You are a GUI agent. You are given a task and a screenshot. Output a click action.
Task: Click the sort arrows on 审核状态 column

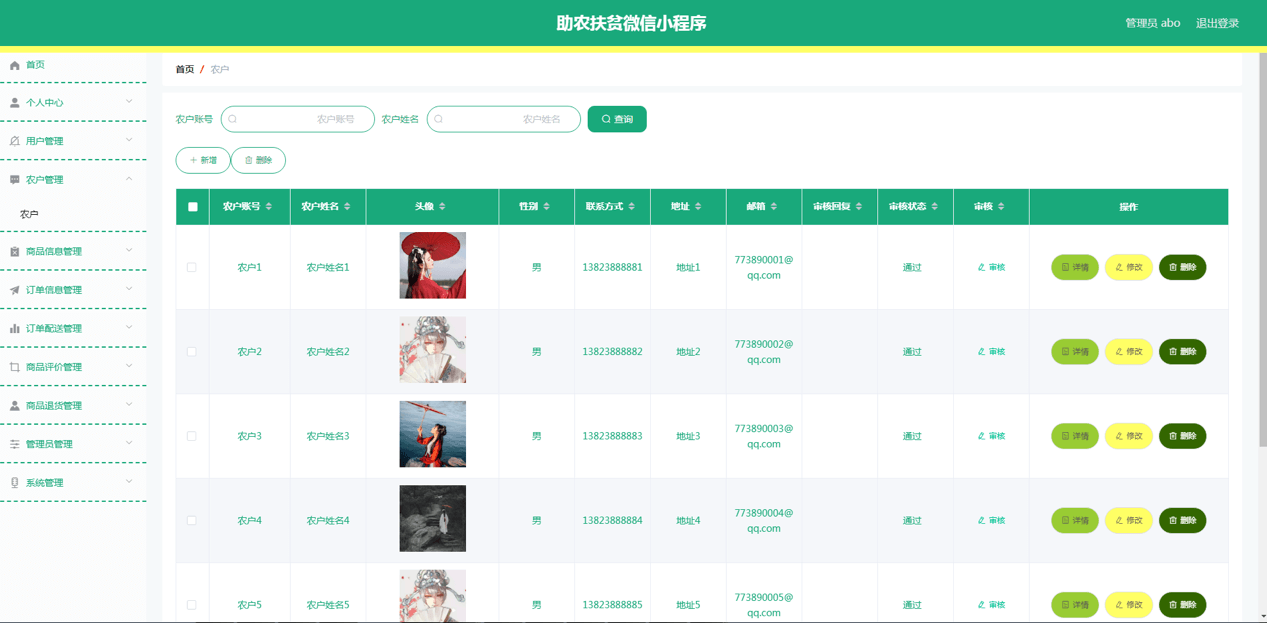pos(935,207)
